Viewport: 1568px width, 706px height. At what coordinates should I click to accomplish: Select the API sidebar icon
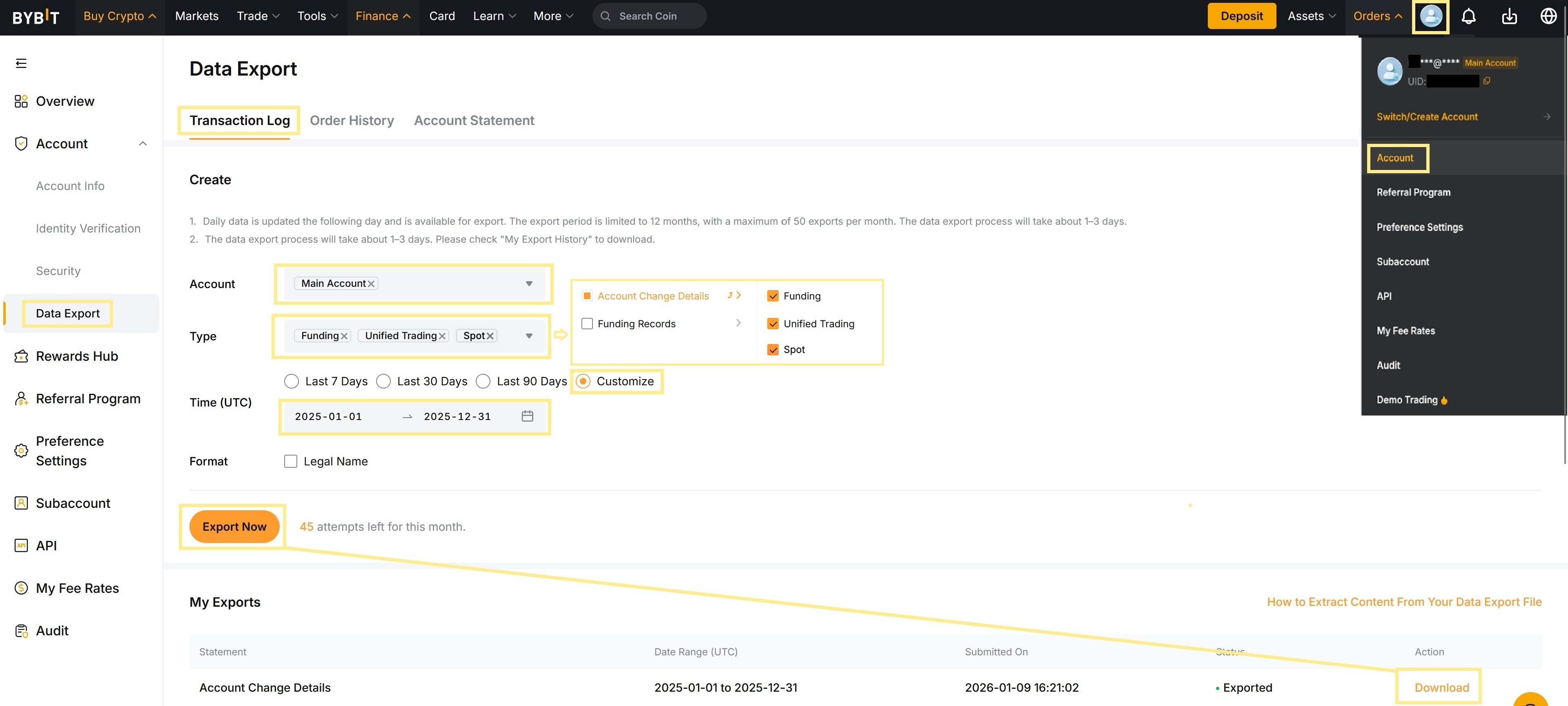pyautogui.click(x=21, y=545)
